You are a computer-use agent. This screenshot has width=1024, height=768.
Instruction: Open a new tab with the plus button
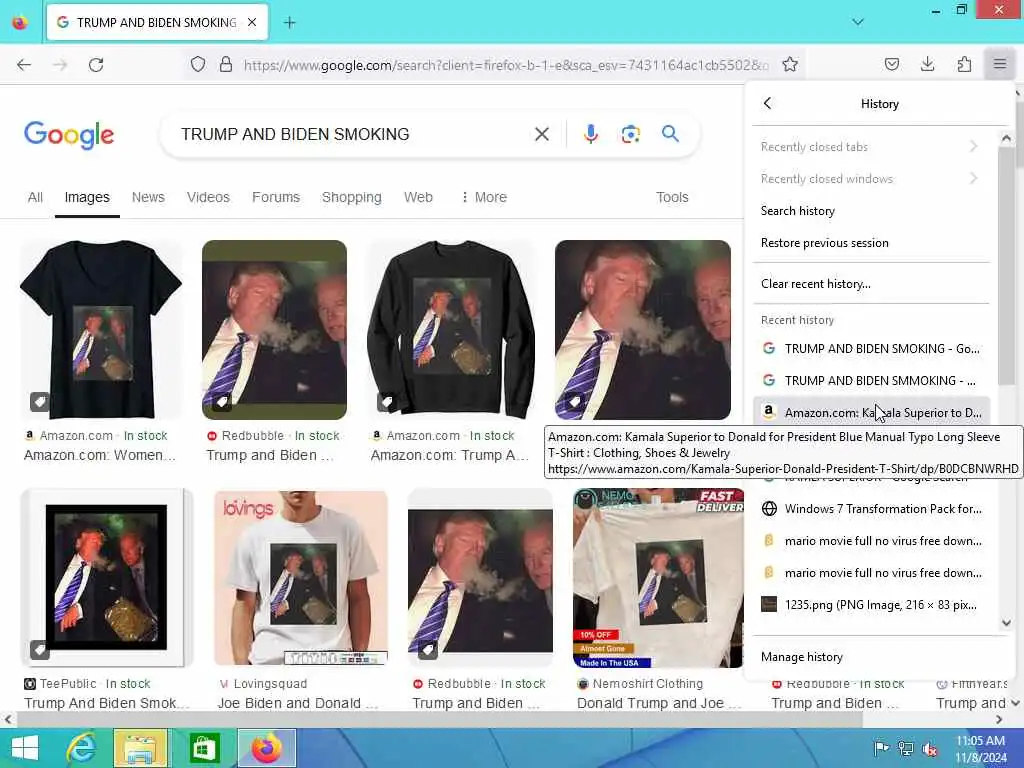pos(289,23)
